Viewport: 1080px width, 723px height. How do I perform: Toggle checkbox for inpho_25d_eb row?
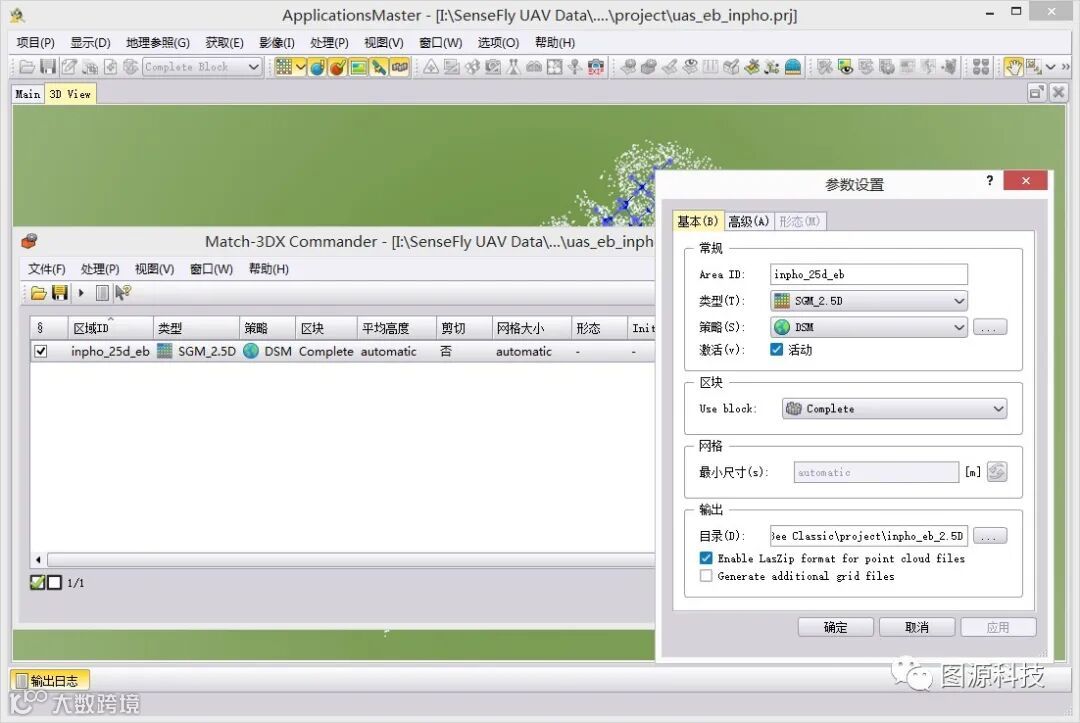(x=41, y=351)
